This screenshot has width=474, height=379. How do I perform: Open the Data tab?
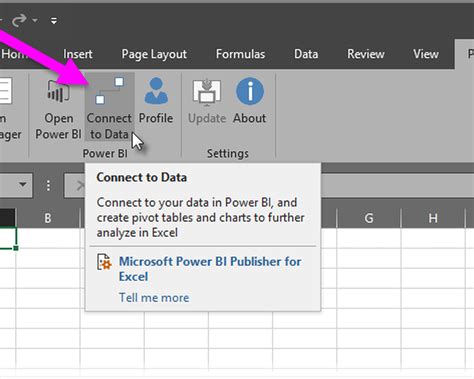[x=306, y=54]
